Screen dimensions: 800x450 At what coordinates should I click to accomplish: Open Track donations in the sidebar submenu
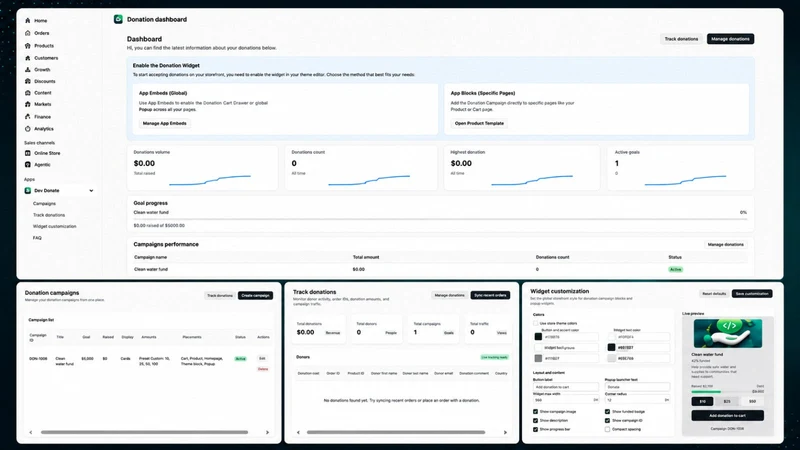point(49,215)
